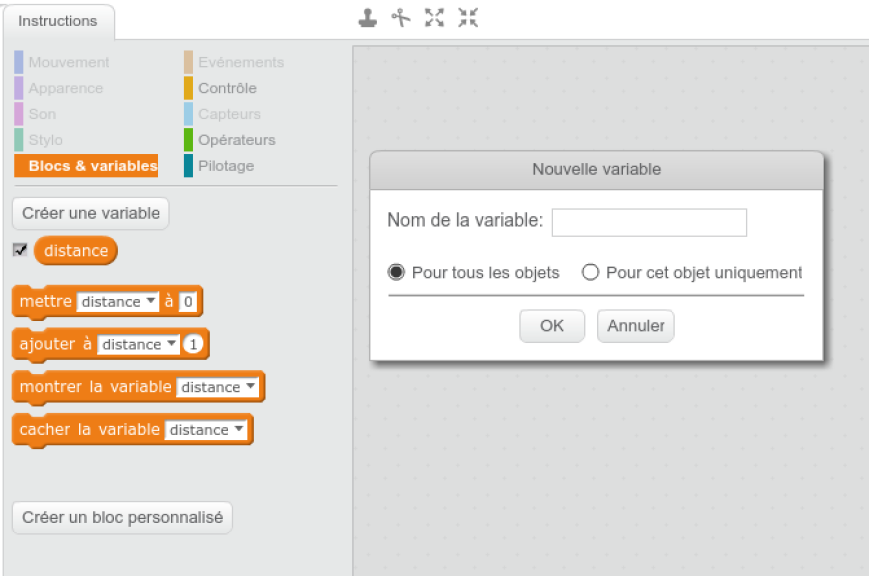Open the Contrôle block category
The height and width of the screenshot is (576, 869).
(x=228, y=88)
